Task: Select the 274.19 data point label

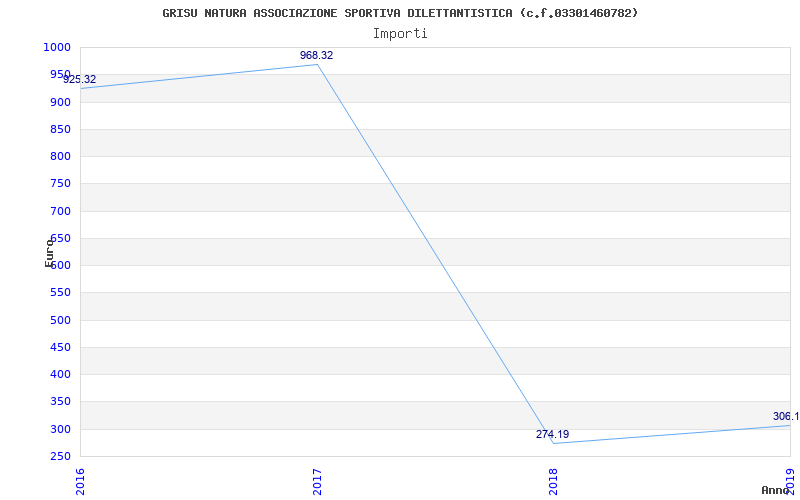Action: click(x=552, y=434)
